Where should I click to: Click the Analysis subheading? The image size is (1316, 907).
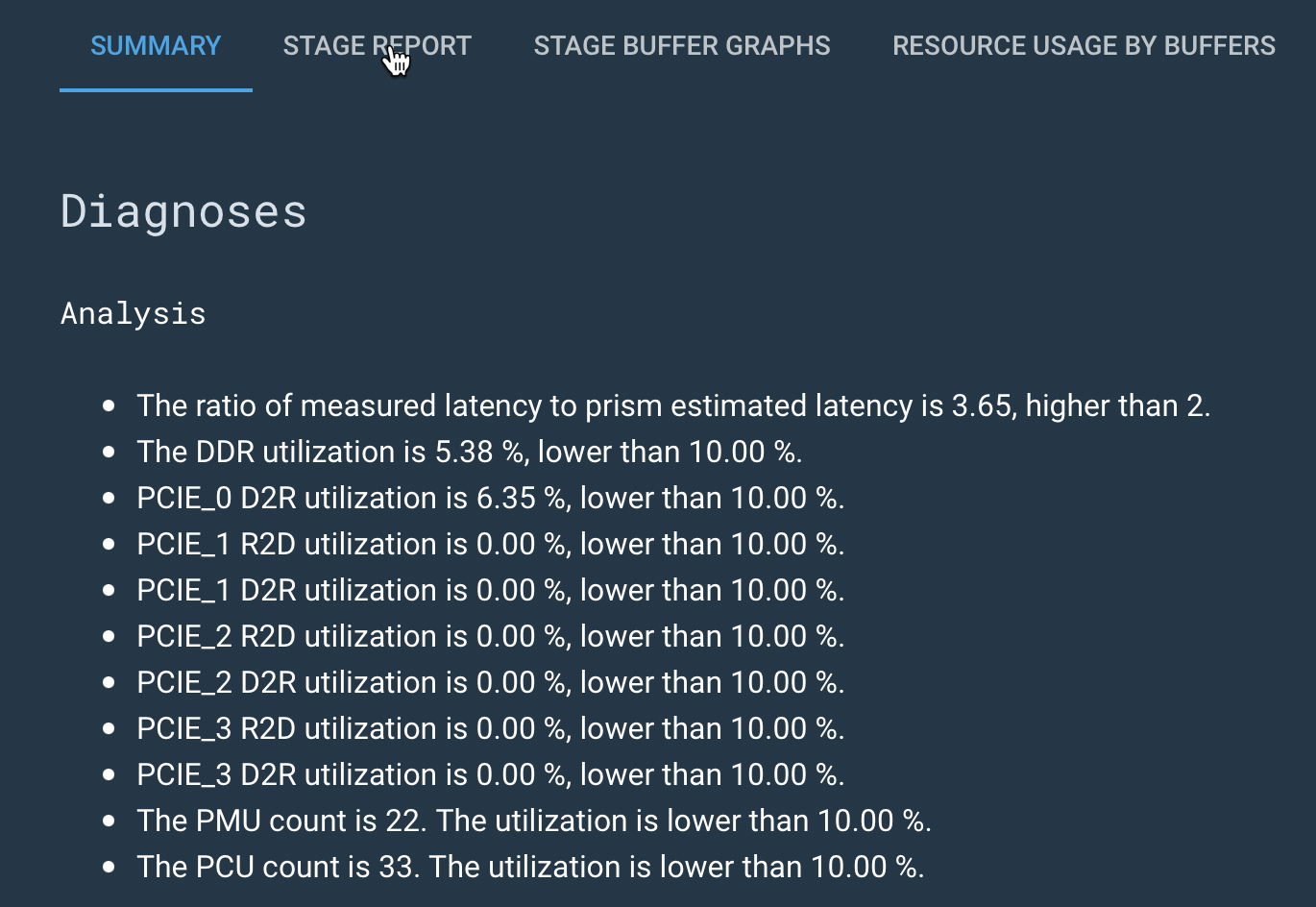tap(134, 314)
